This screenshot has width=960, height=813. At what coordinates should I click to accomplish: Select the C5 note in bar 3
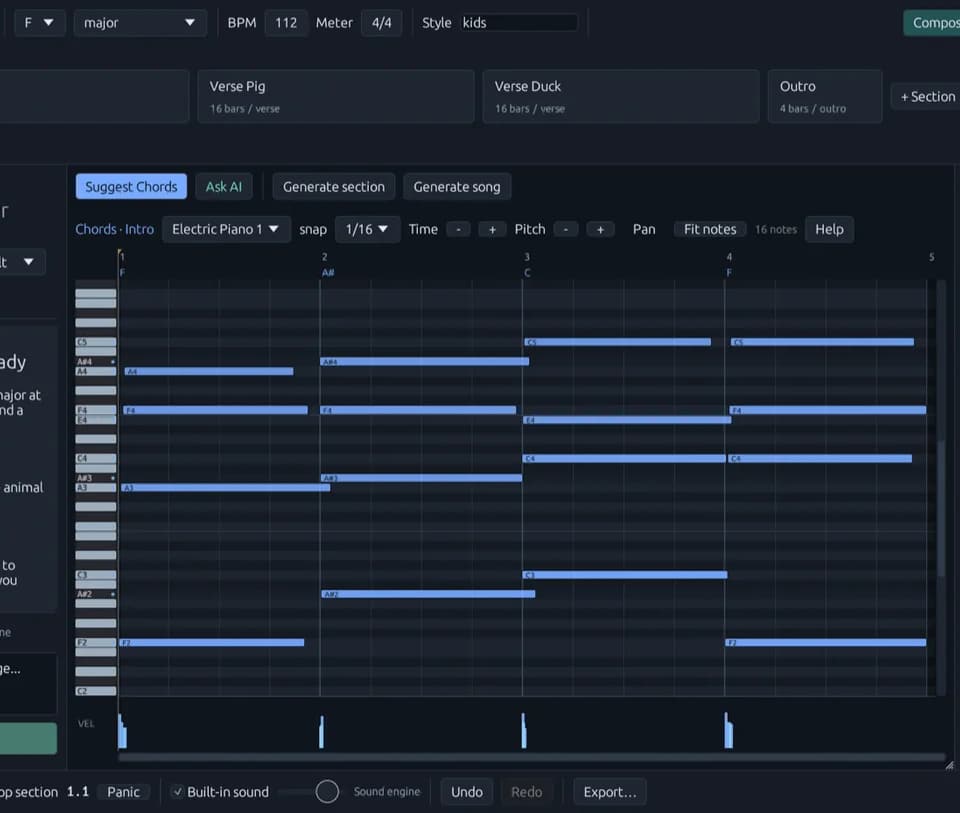pyautogui.click(x=618, y=342)
